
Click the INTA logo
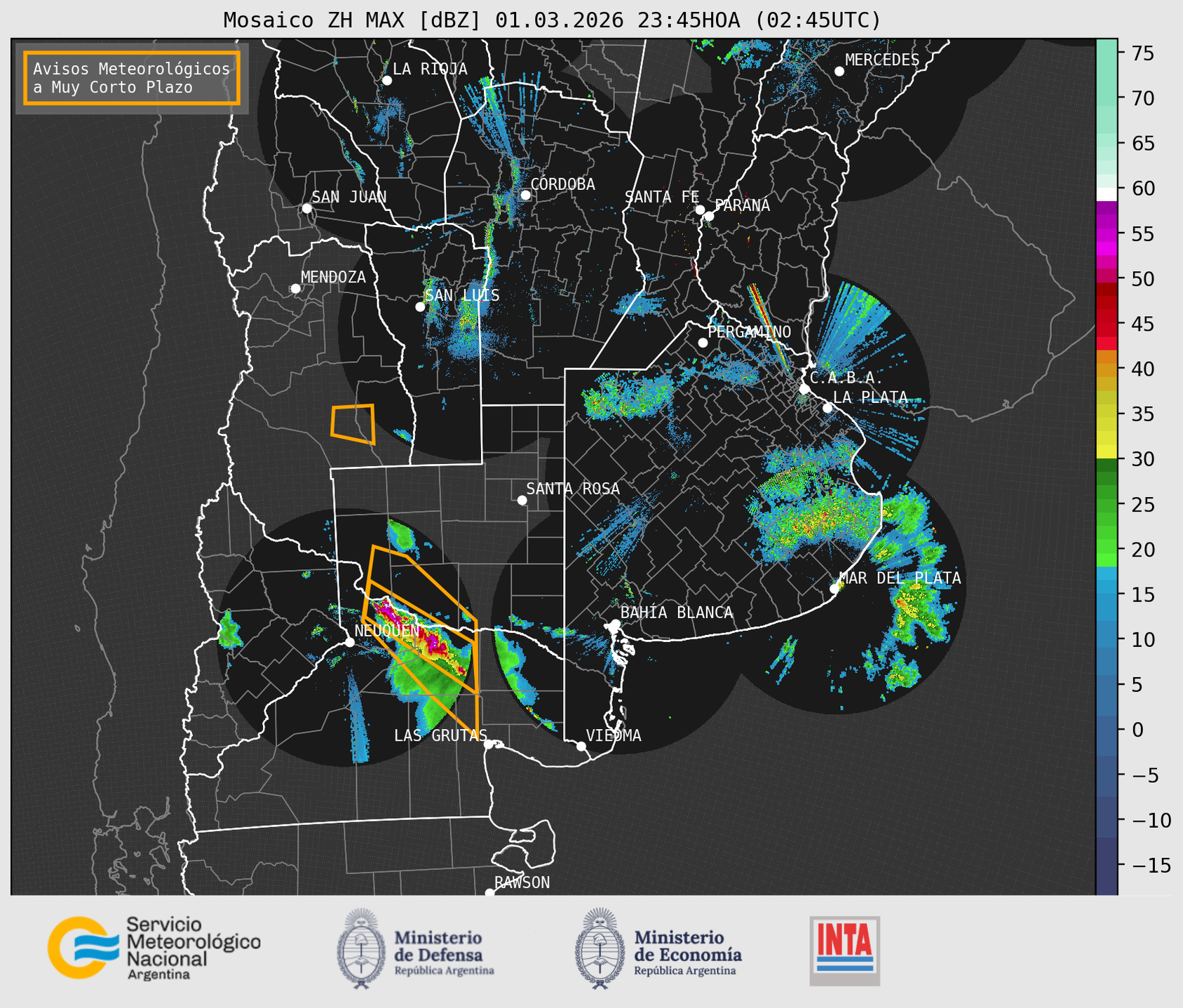844,951
